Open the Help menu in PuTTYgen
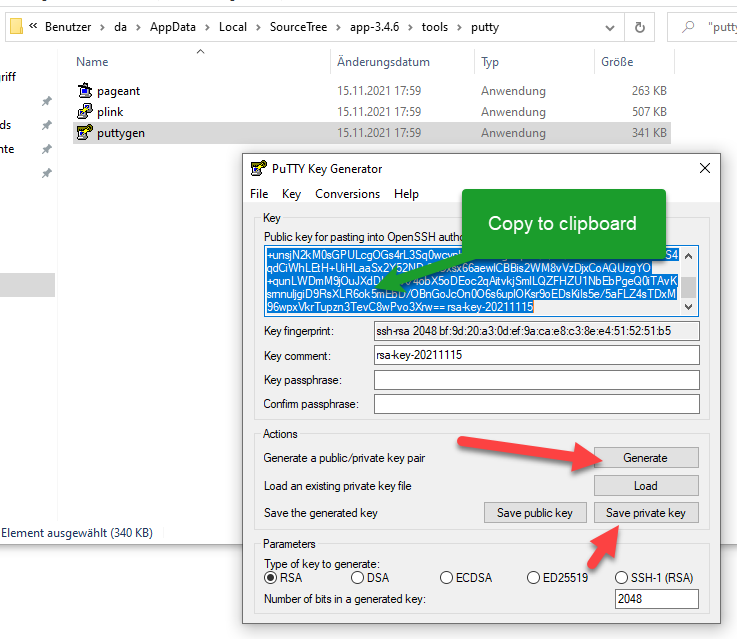This screenshot has height=639, width=737. coord(406,194)
